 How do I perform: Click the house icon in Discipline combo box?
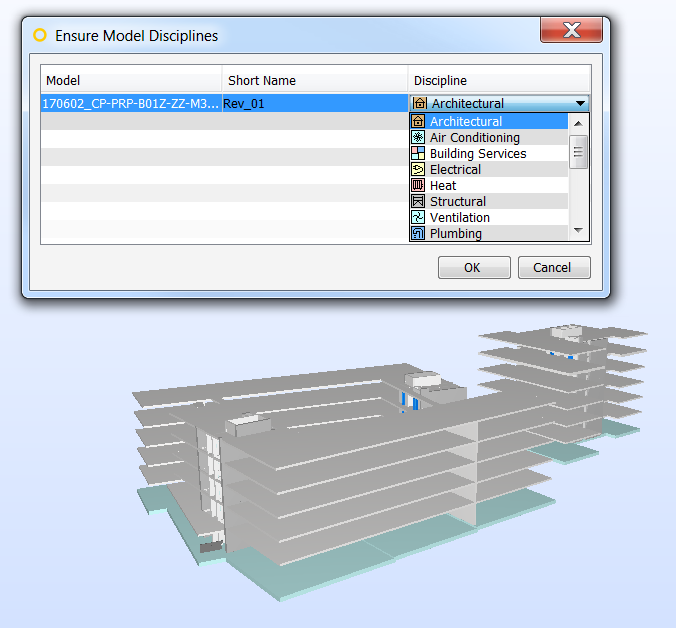click(x=419, y=103)
